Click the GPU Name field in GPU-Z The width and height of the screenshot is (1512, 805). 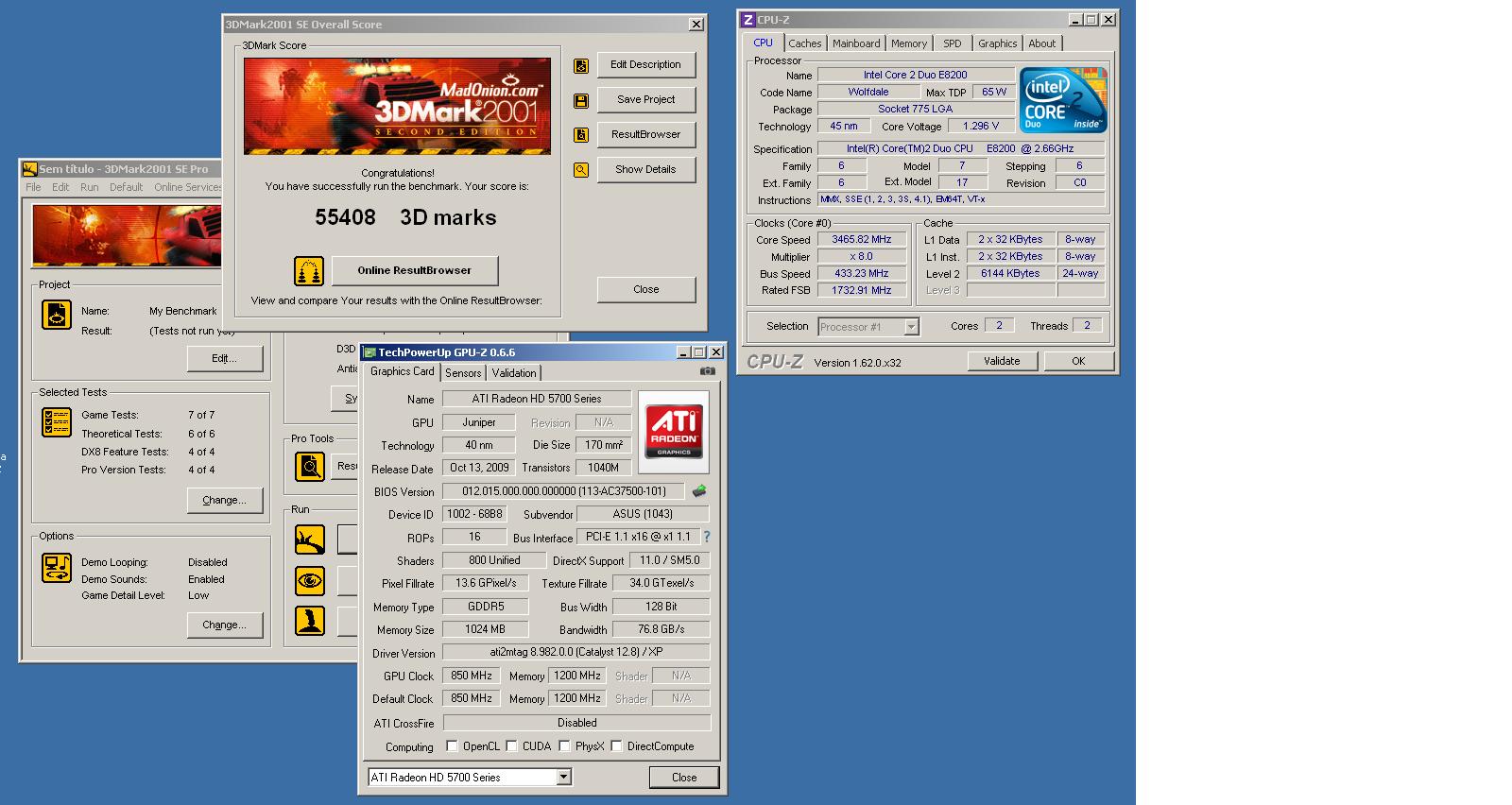(537, 399)
